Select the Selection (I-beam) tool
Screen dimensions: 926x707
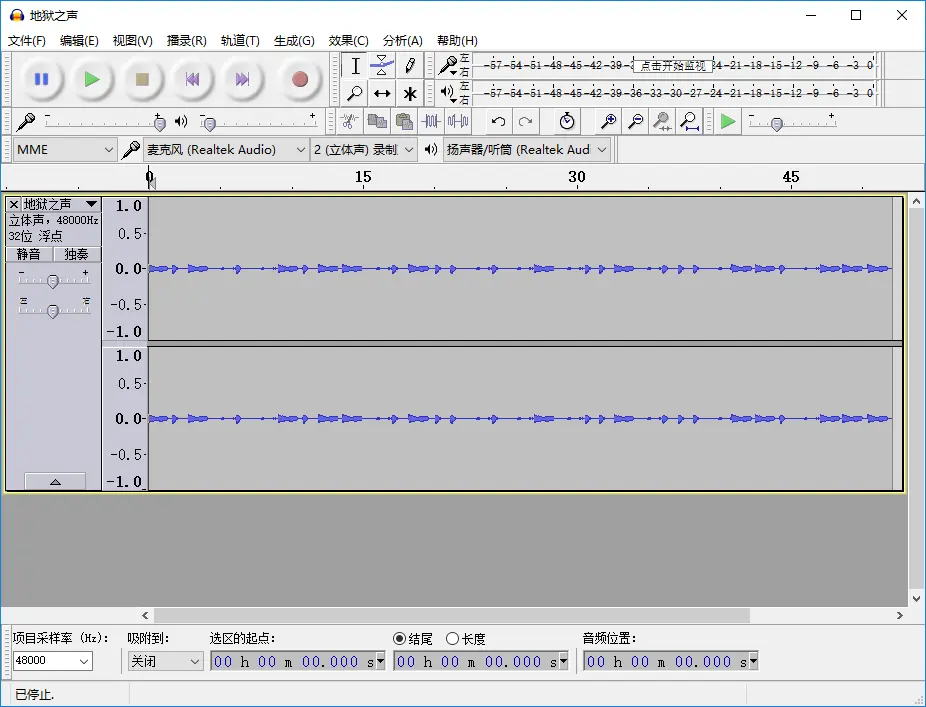point(355,66)
